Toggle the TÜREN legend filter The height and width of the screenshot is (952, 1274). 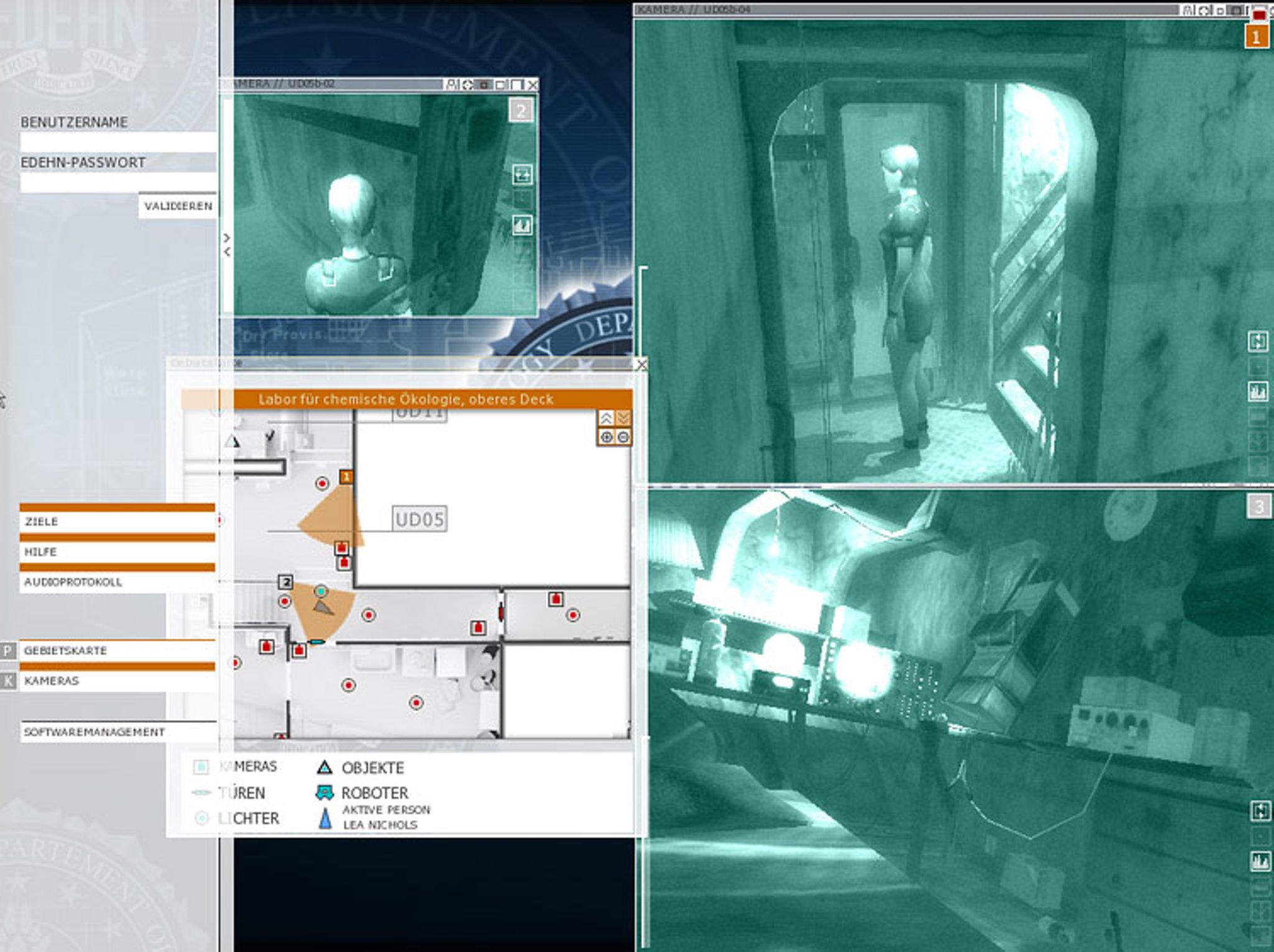(x=229, y=793)
